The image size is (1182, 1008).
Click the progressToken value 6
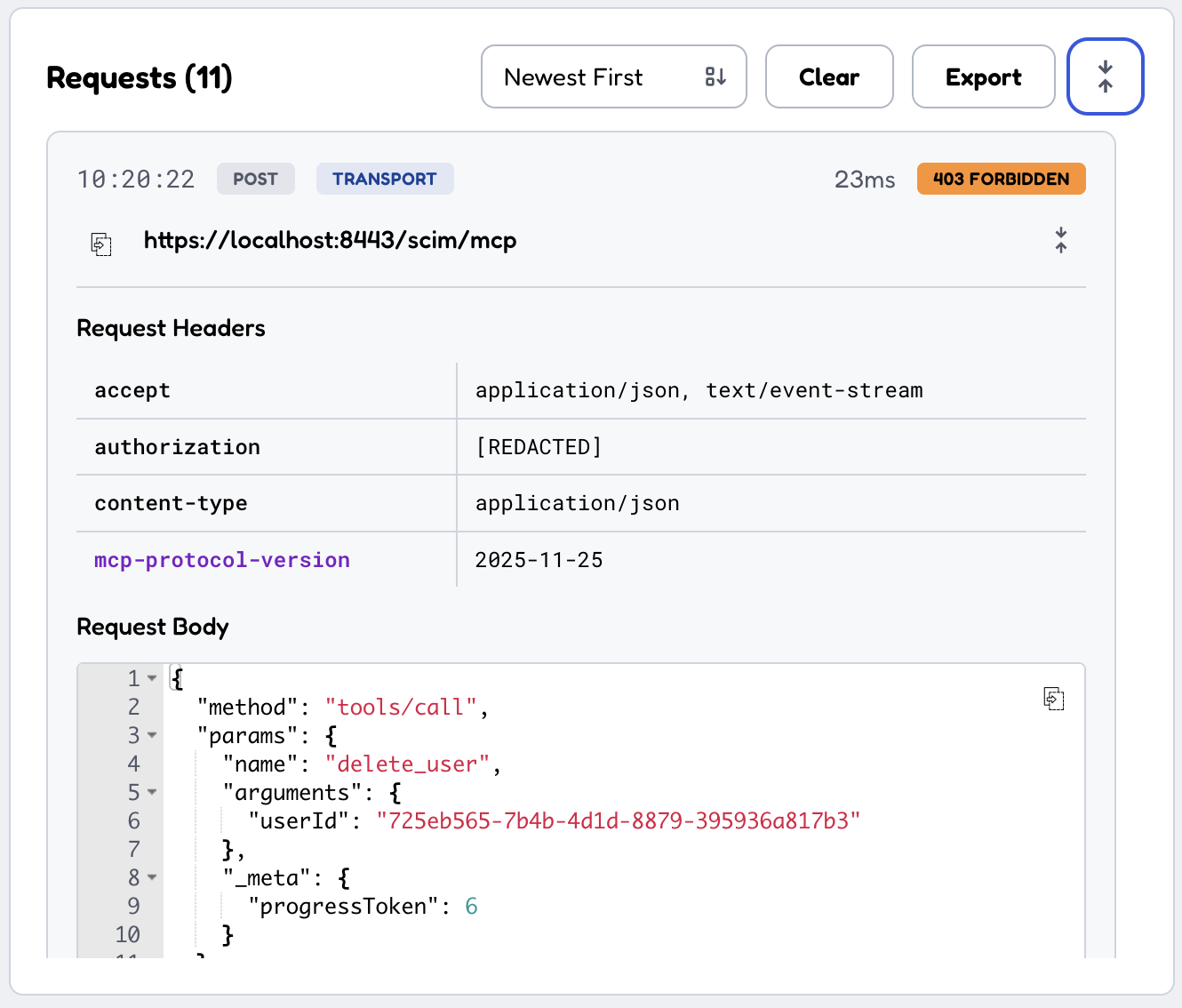click(471, 906)
